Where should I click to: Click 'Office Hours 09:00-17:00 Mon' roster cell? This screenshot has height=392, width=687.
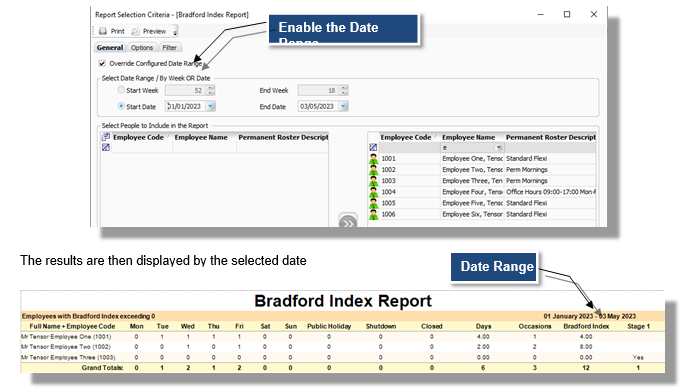click(550, 192)
